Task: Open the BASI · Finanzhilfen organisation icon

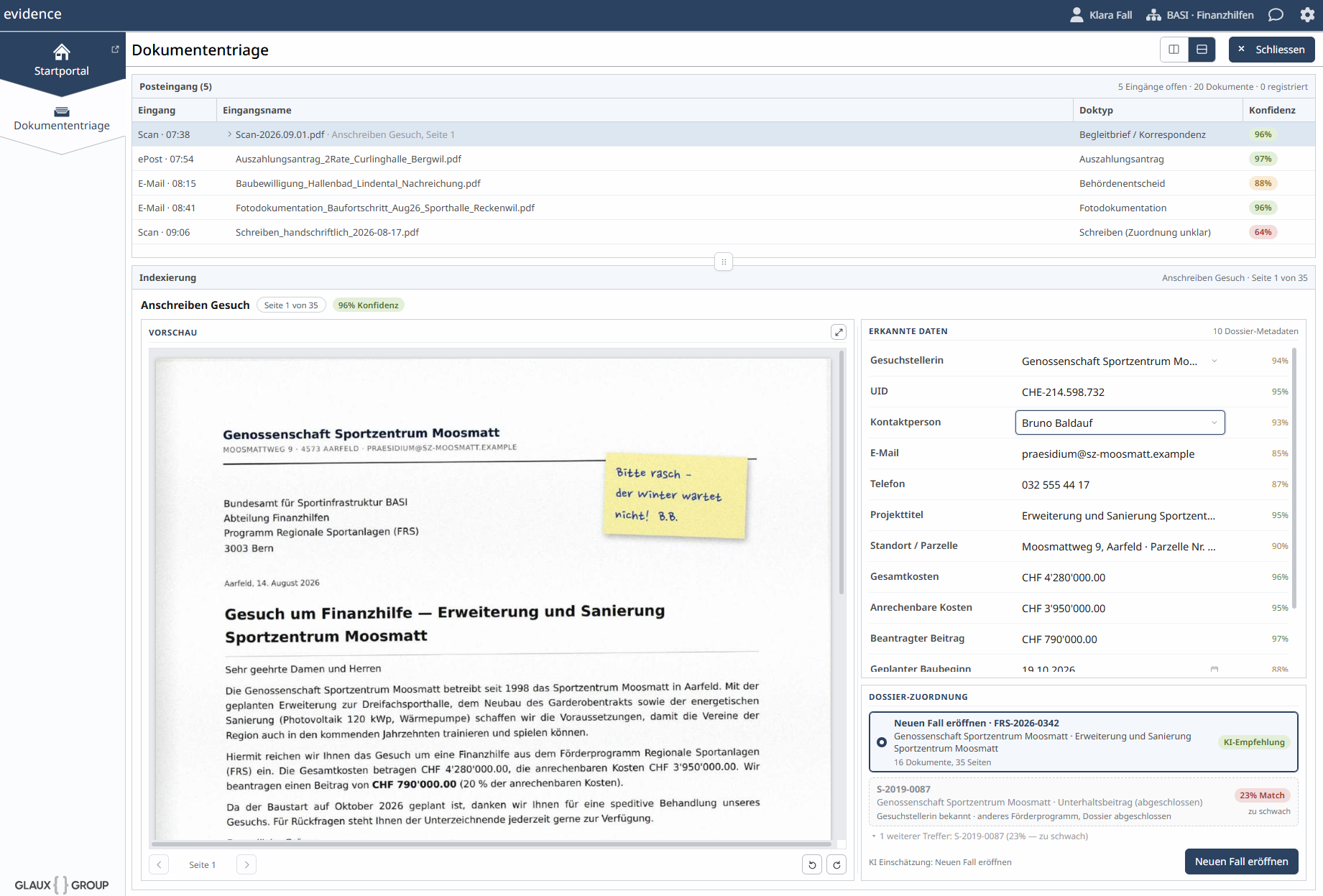Action: click(x=1153, y=15)
